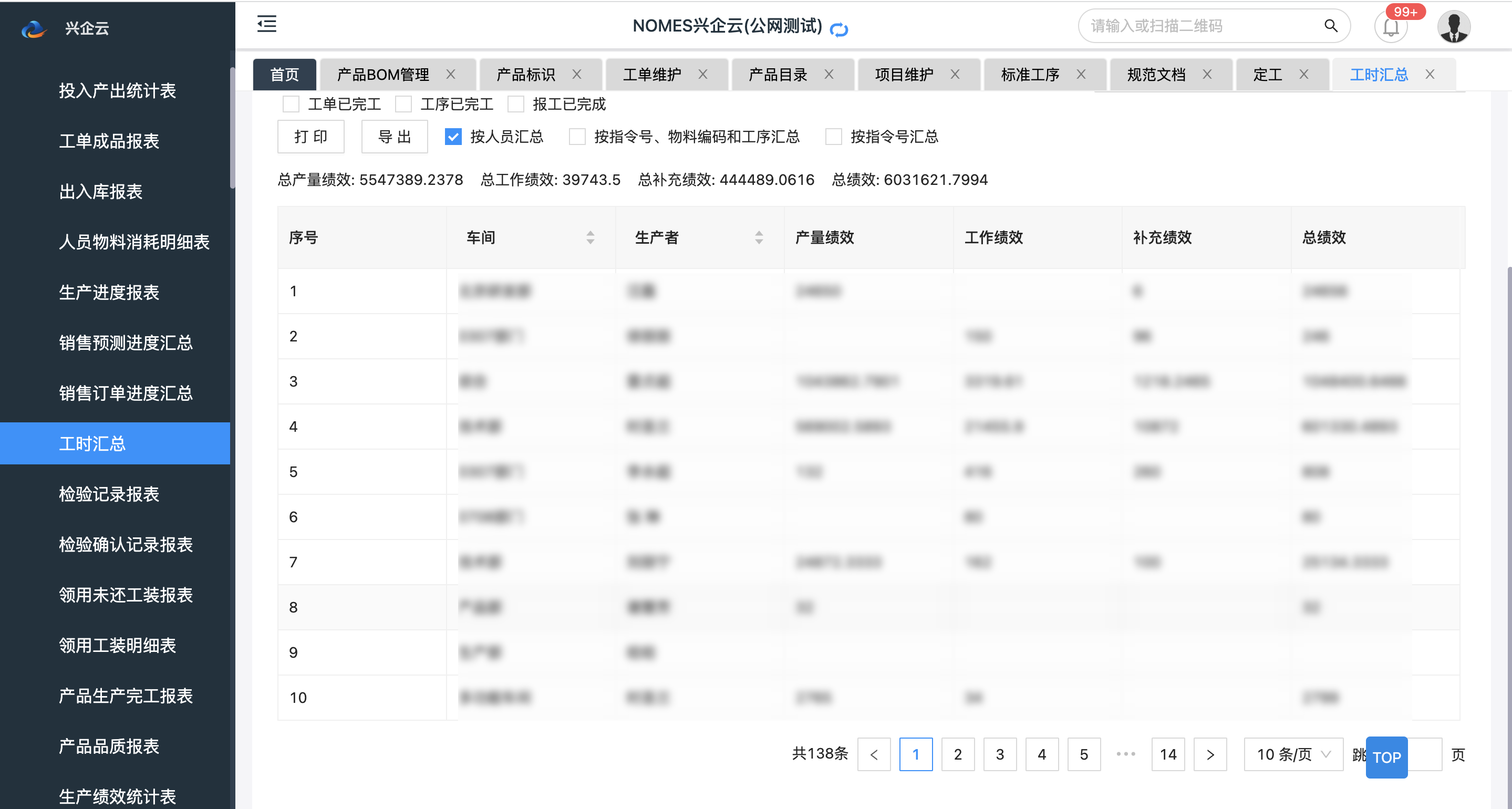
Task: Uncheck 按人员汇总 checkbox
Action: [x=452, y=137]
